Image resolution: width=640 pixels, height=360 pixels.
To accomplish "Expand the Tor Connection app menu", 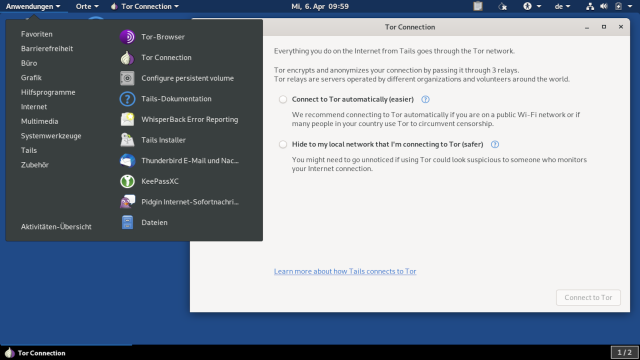I will click(x=145, y=6).
